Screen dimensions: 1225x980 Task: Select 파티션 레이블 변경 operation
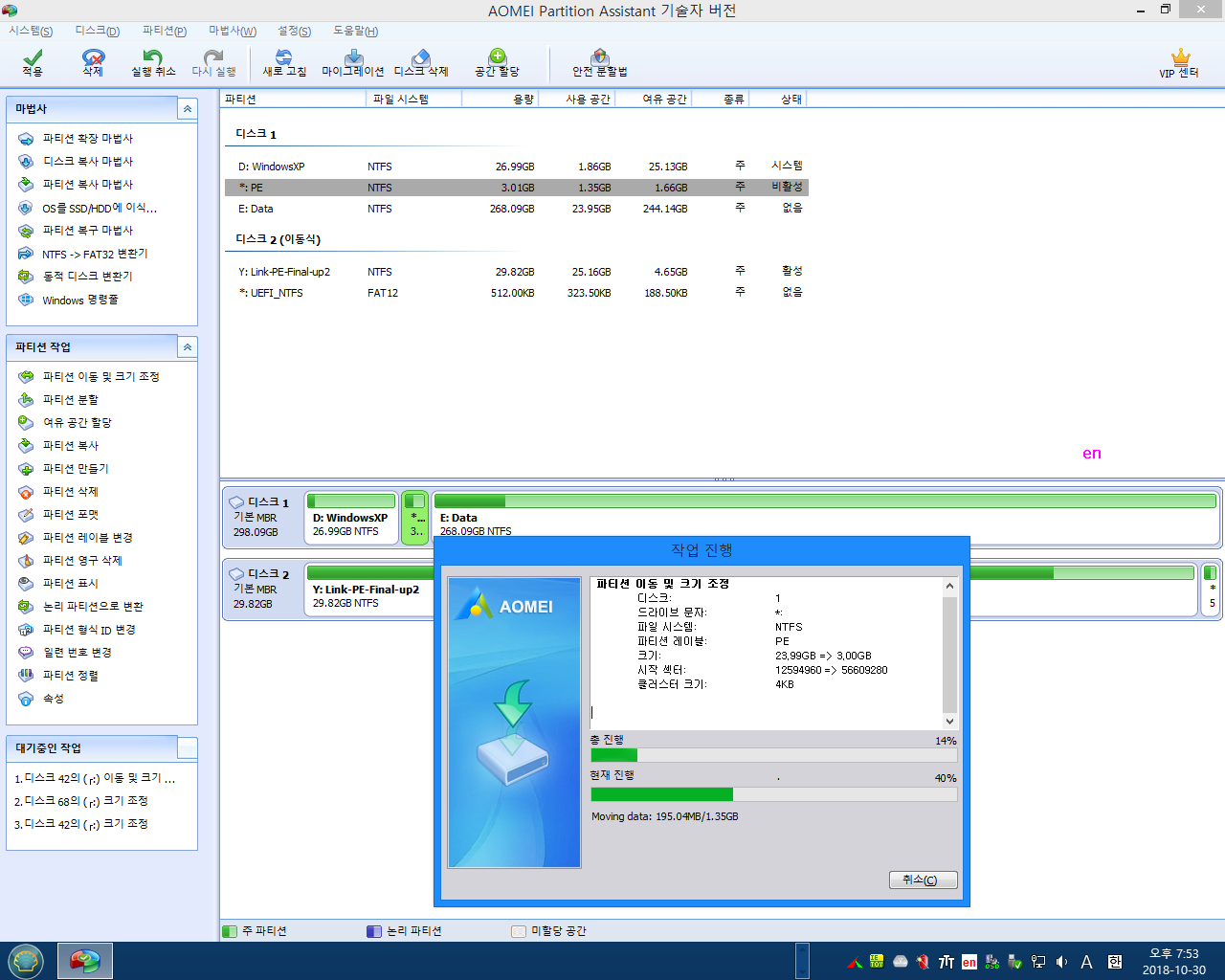pyautogui.click(x=87, y=538)
